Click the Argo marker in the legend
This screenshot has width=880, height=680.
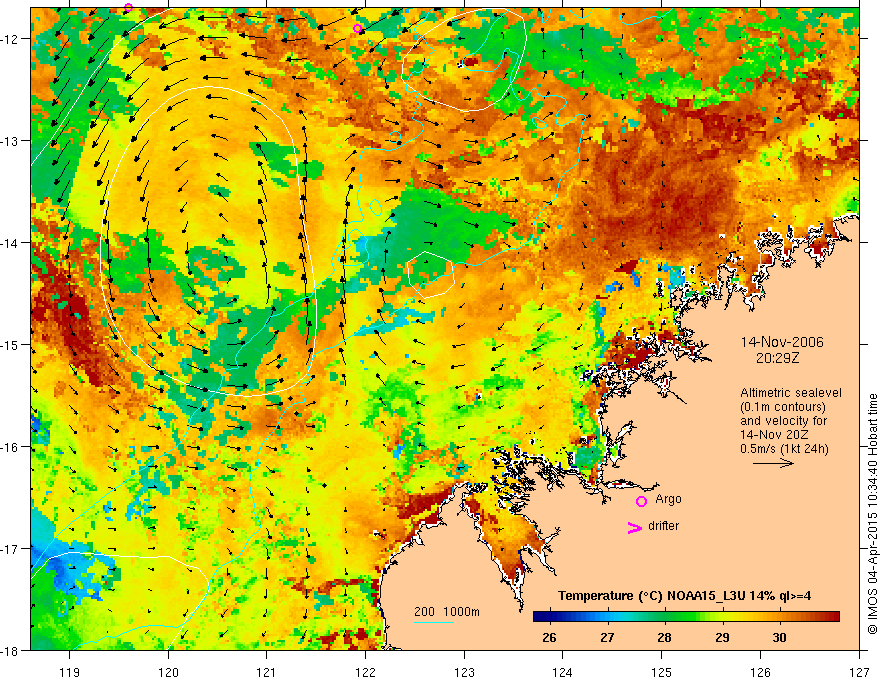coord(641,501)
